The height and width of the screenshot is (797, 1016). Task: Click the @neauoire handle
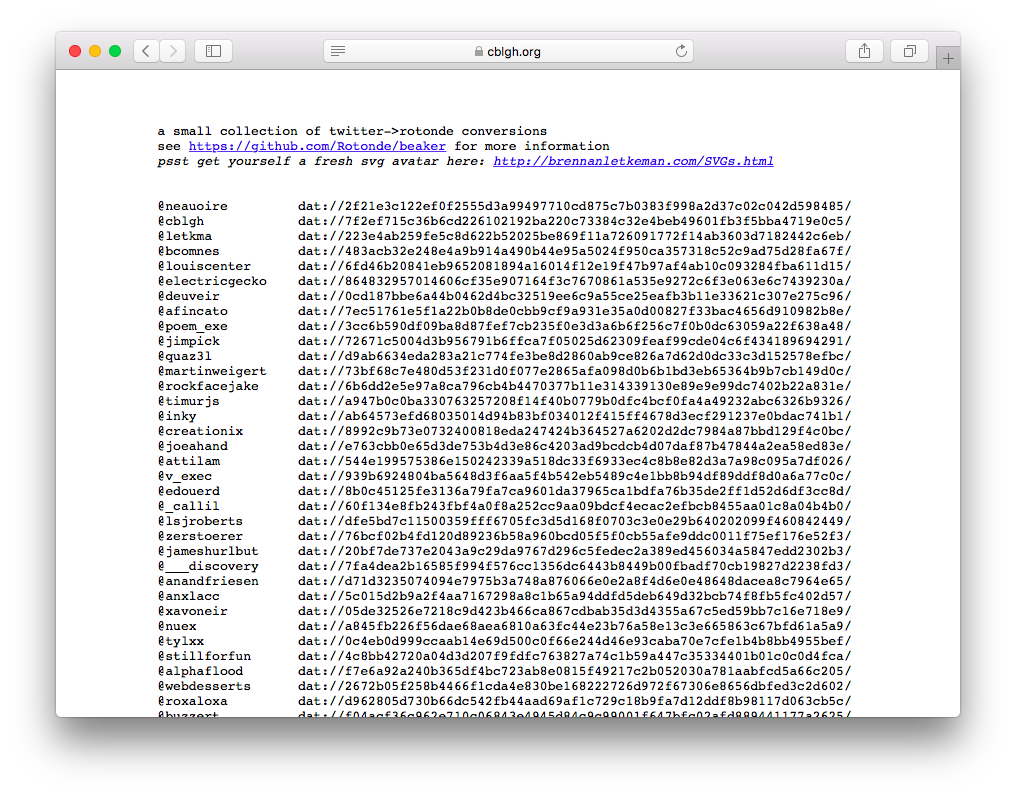[x=193, y=206]
